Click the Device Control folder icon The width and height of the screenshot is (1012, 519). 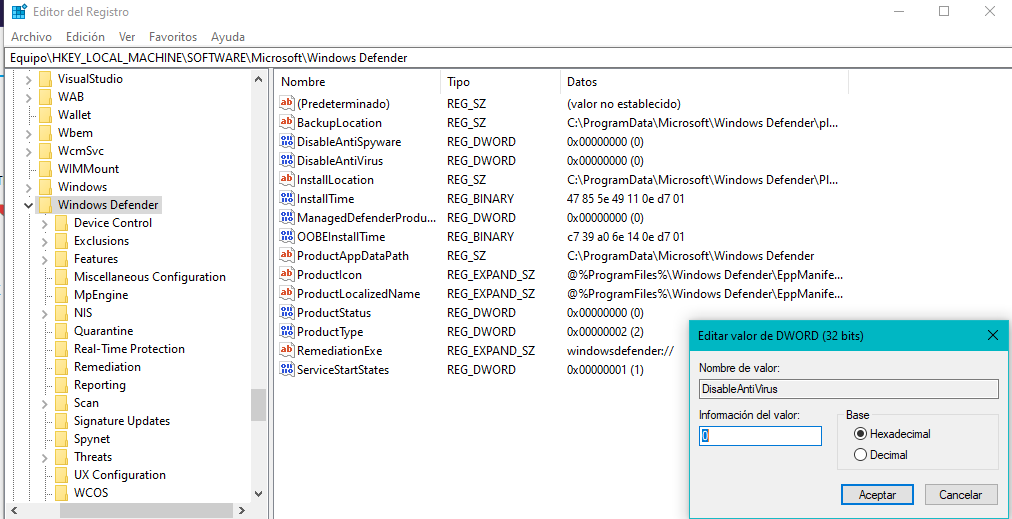tap(61, 223)
